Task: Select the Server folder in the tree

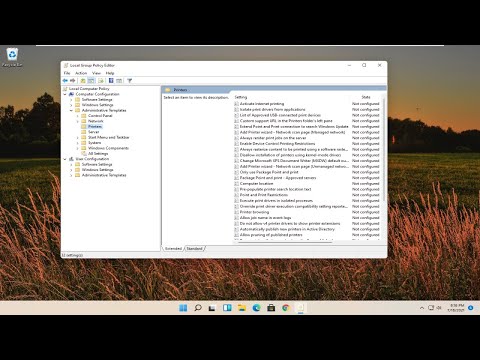Action: [x=94, y=132]
